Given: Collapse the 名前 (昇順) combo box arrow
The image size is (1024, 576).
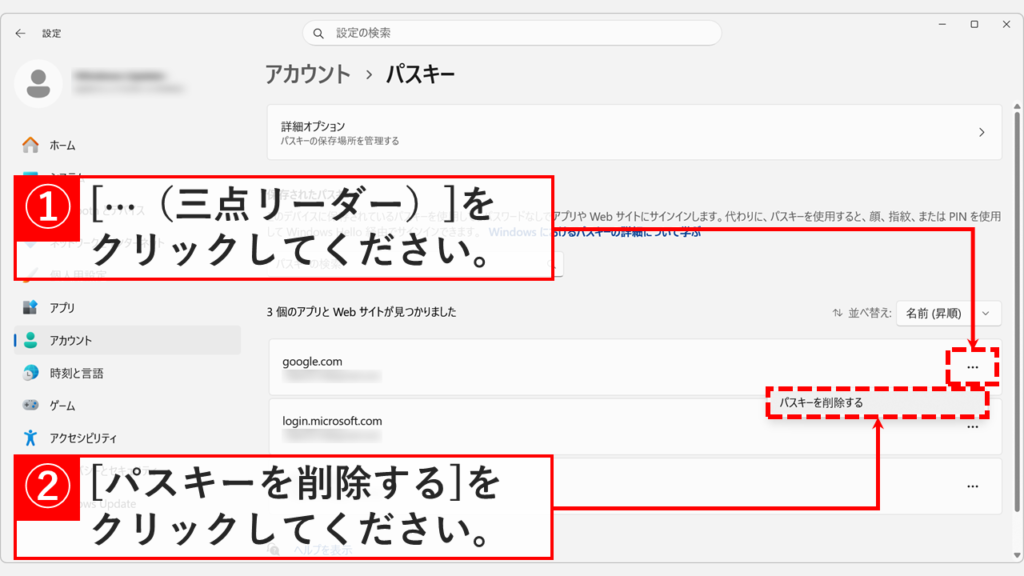Looking at the screenshot, I should coord(988,313).
